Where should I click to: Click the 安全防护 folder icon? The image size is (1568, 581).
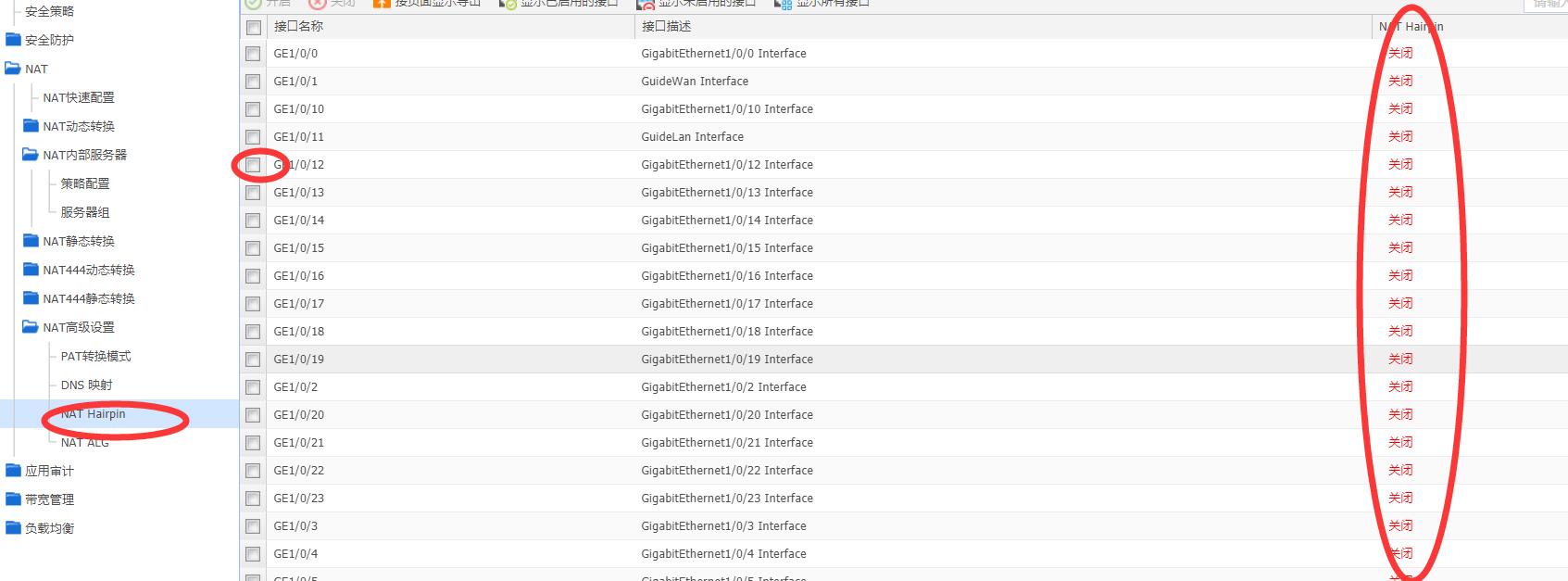click(x=13, y=40)
